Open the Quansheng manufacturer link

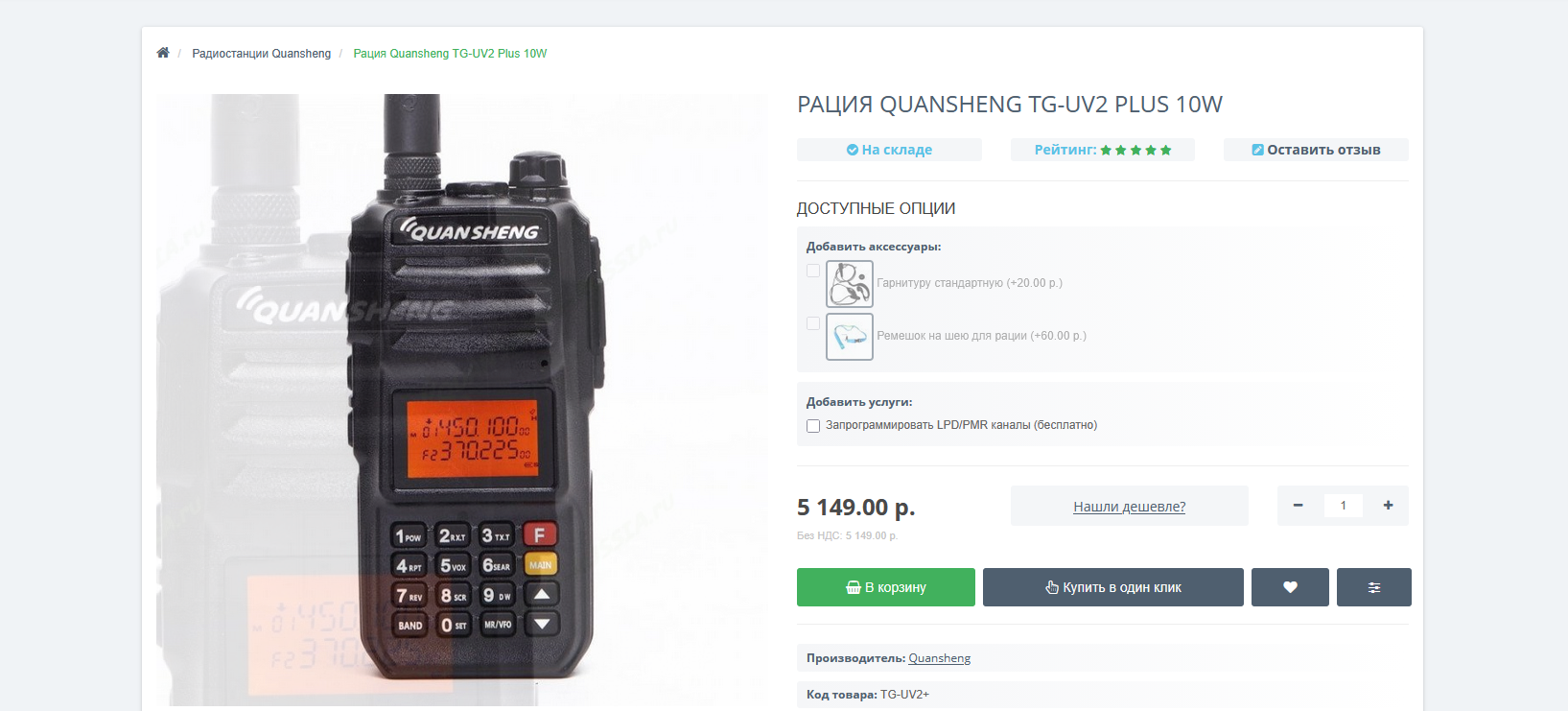tap(939, 658)
